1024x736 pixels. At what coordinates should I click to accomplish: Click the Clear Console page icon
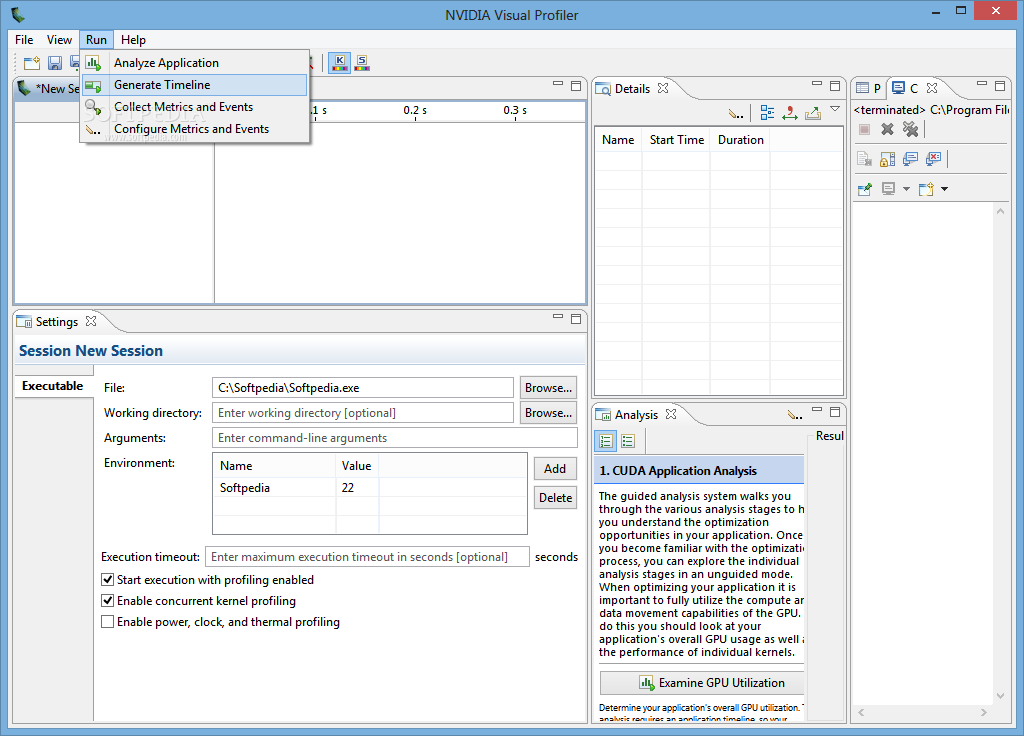(x=864, y=159)
